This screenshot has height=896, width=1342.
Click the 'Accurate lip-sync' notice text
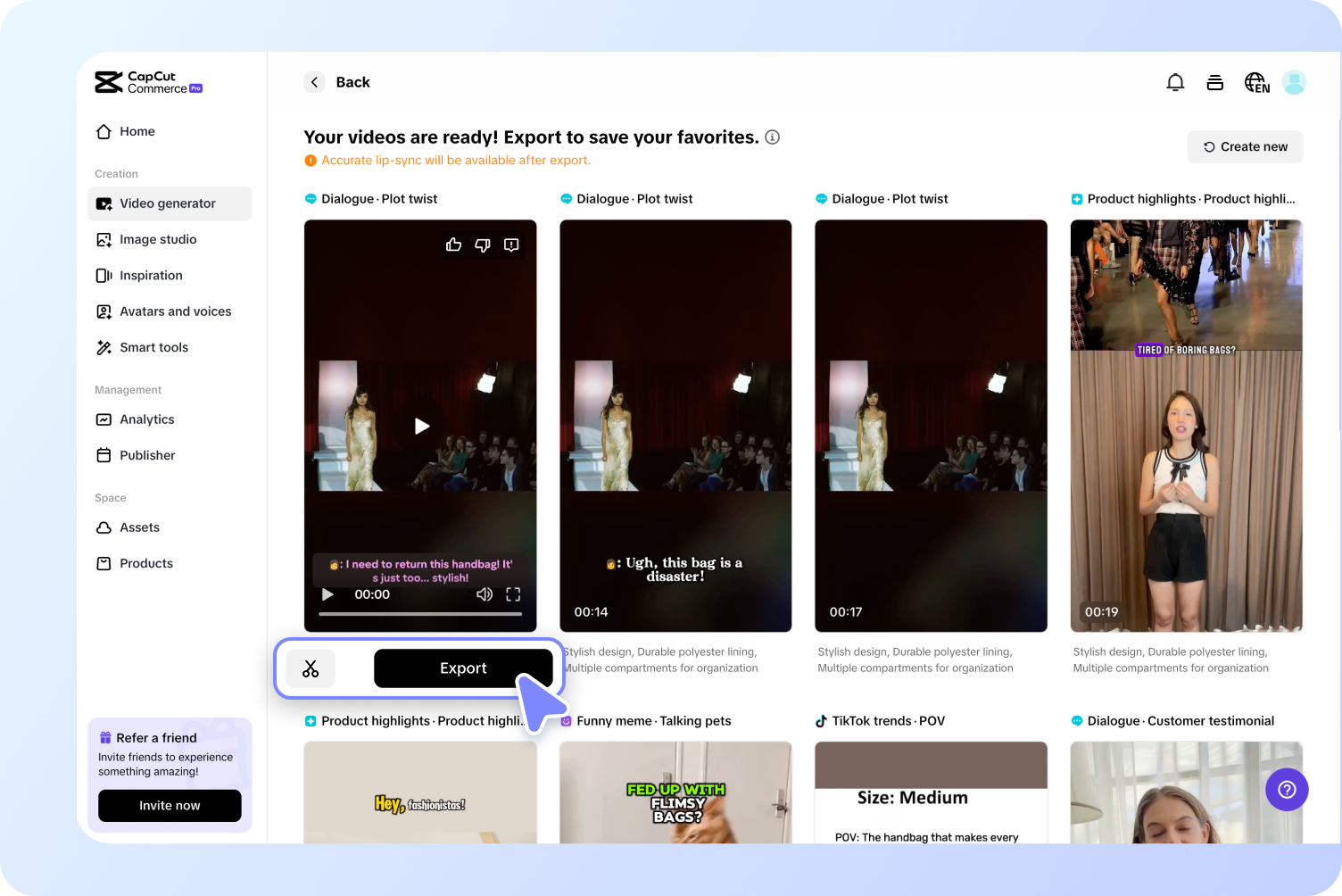456,161
